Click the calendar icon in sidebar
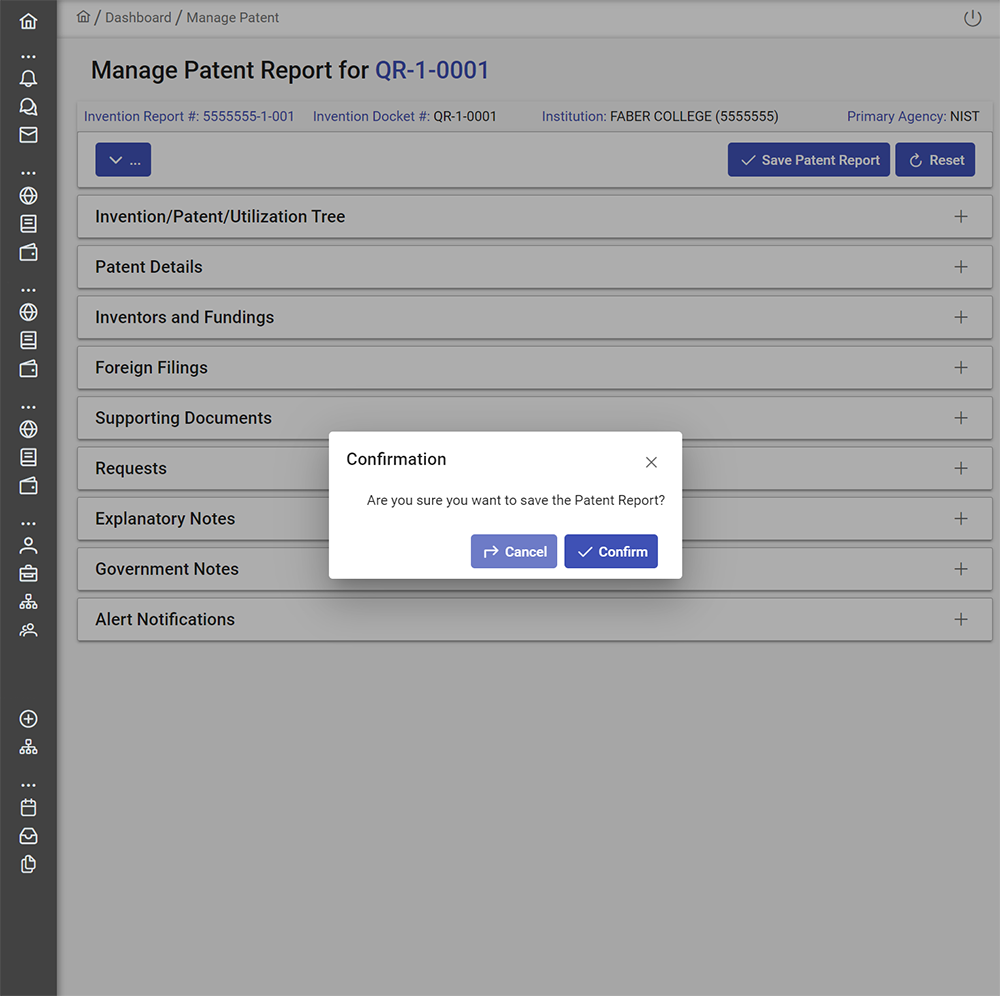Image resolution: width=1000 pixels, height=996 pixels. [x=28, y=807]
